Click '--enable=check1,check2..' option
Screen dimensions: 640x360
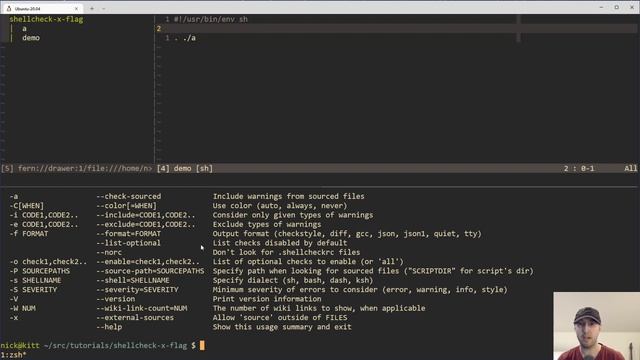click(x=148, y=262)
